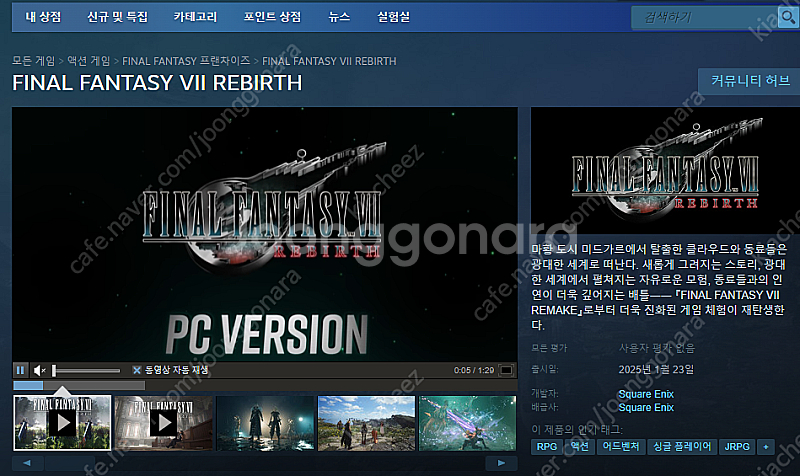Click the 어드벤처 tag
800x476 pixels.
pyautogui.click(x=620, y=446)
